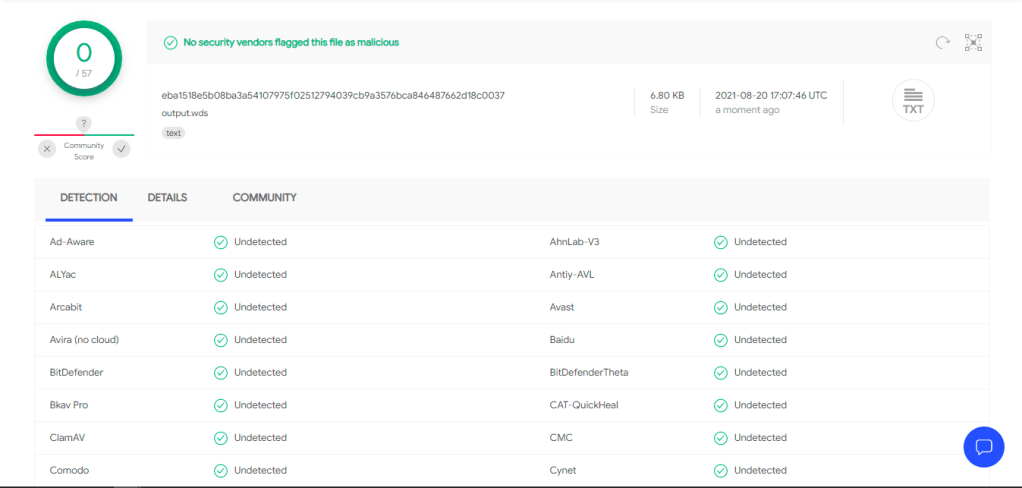Screen dimensions: 1022x488
Task: Click the detection score circle 0/57
Action: click(84, 58)
